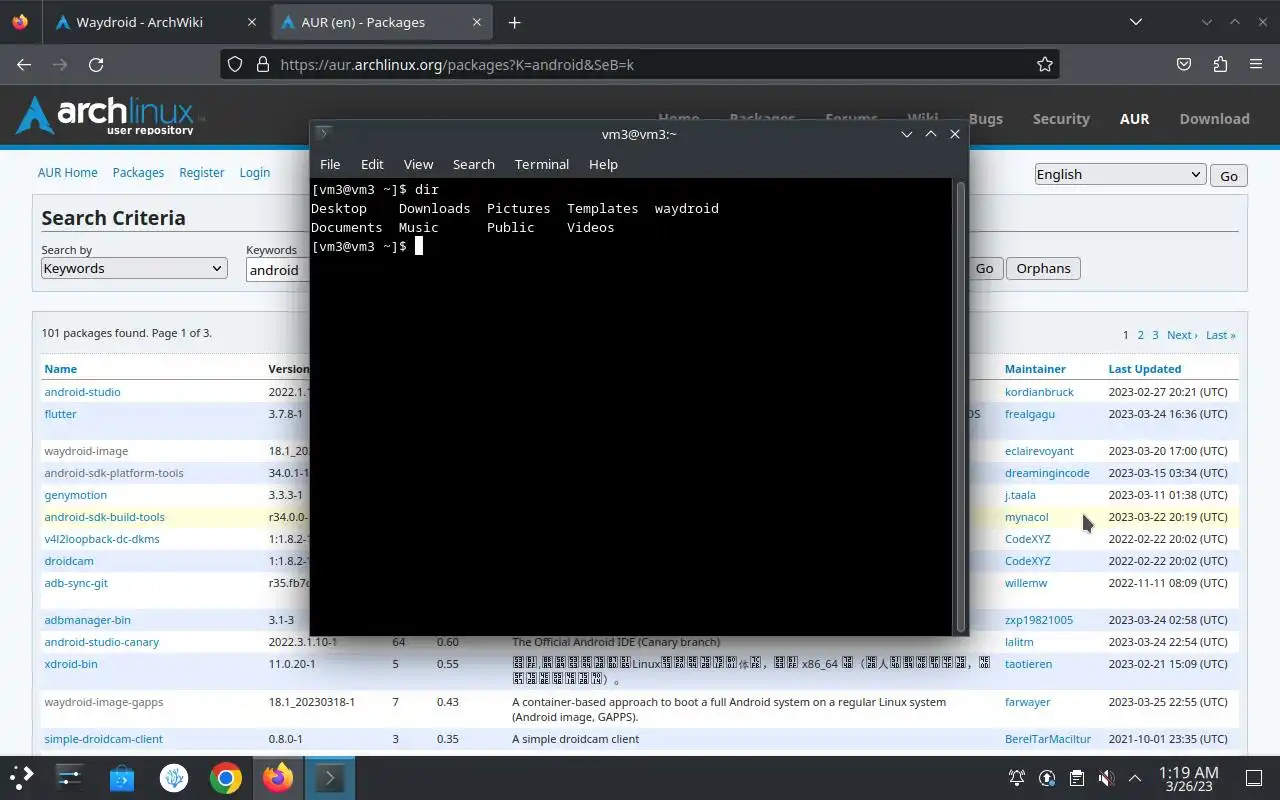Close the AUR (en) - Packages tab
Image resolution: width=1280 pixels, height=800 pixels.
pos(477,22)
